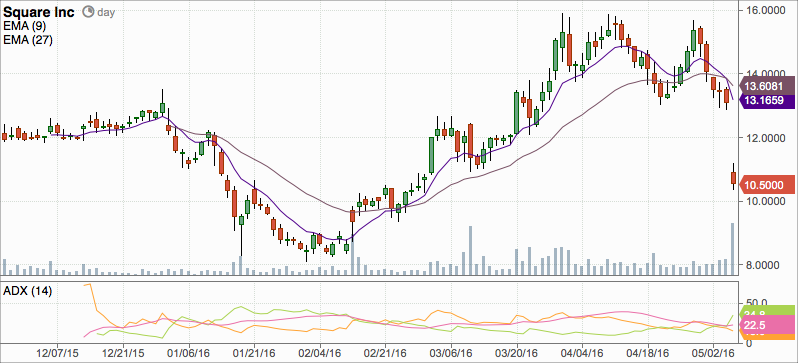Click the final red gap-down candlestick
This screenshot has width=798, height=363.
pyautogui.click(x=733, y=178)
